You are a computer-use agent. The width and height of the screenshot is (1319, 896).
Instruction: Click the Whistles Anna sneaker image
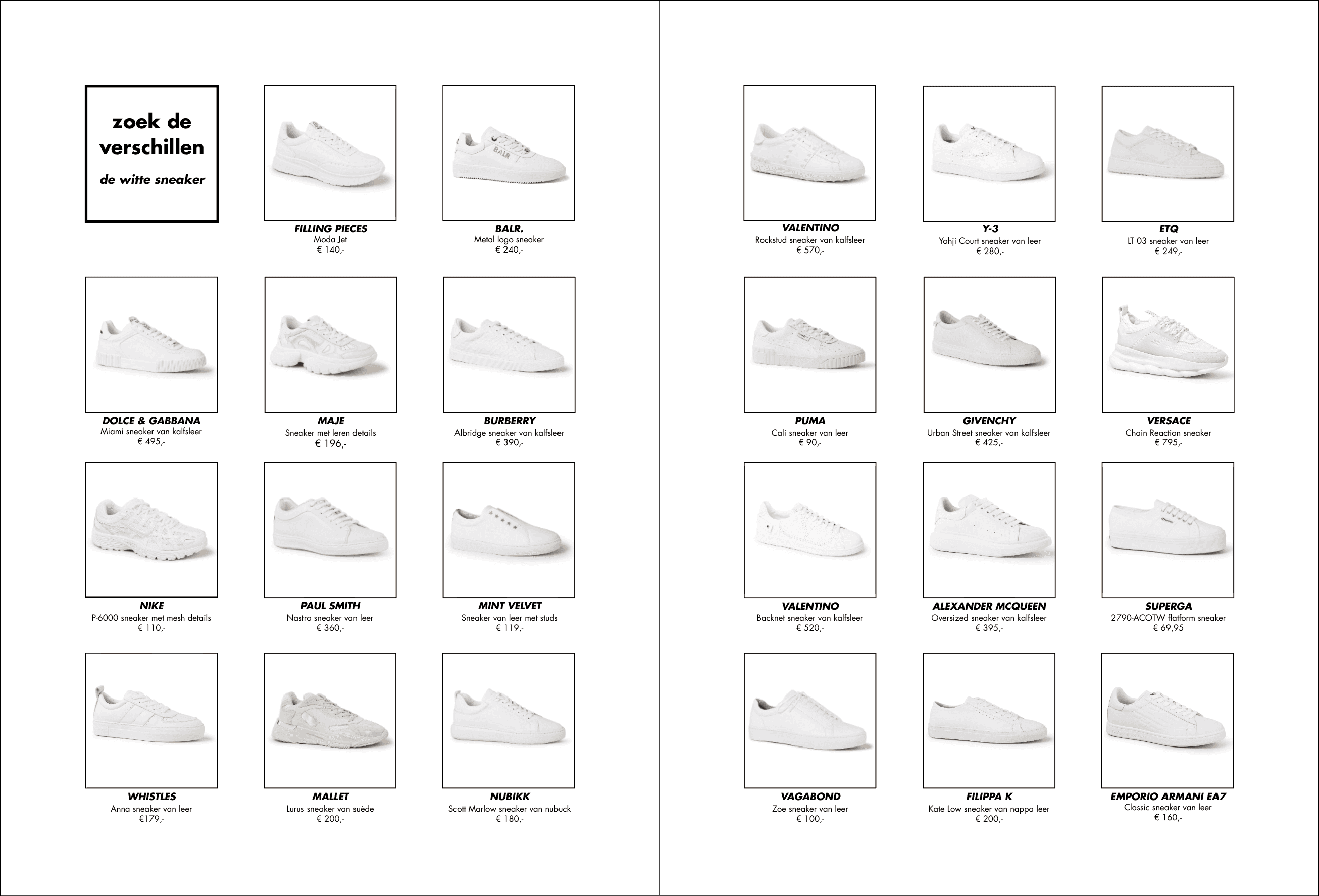151,721
